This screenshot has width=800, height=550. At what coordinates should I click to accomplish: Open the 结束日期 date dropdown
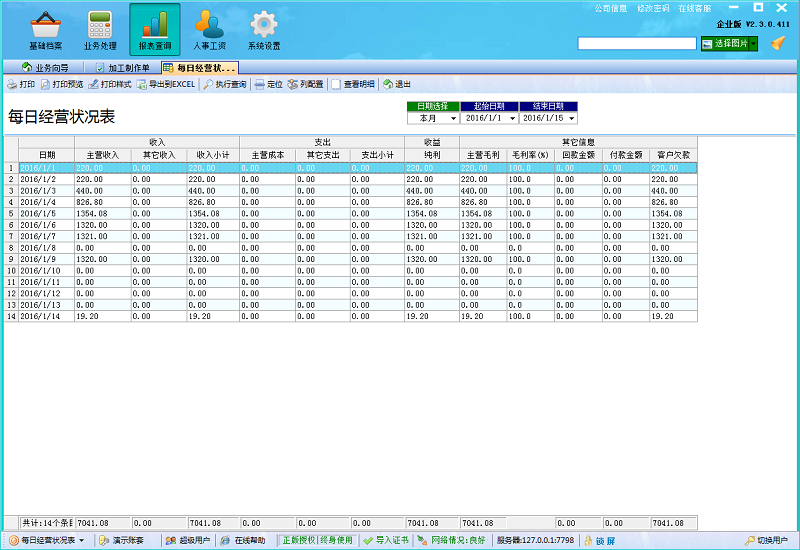(572, 118)
